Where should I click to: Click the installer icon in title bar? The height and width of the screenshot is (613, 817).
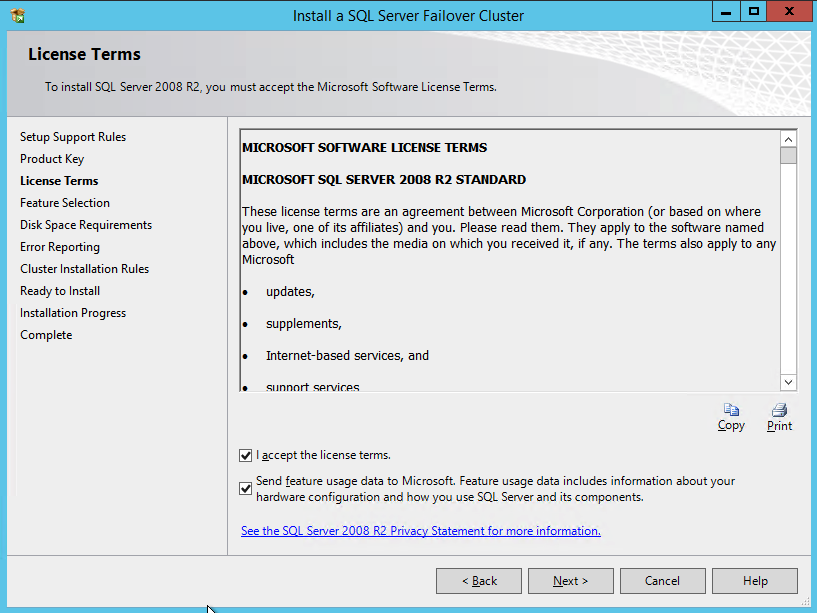[17, 15]
